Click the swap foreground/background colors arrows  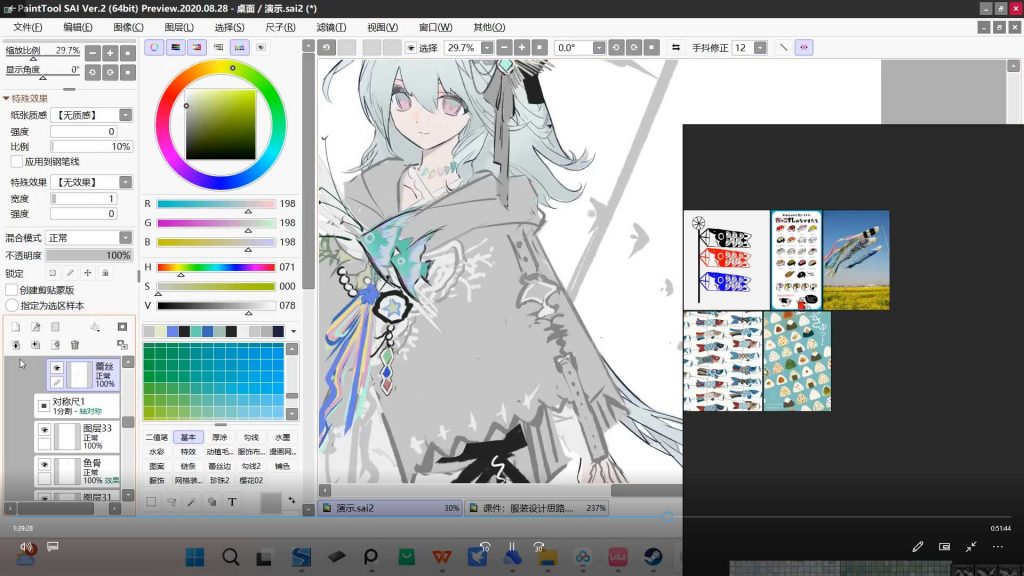click(x=291, y=499)
